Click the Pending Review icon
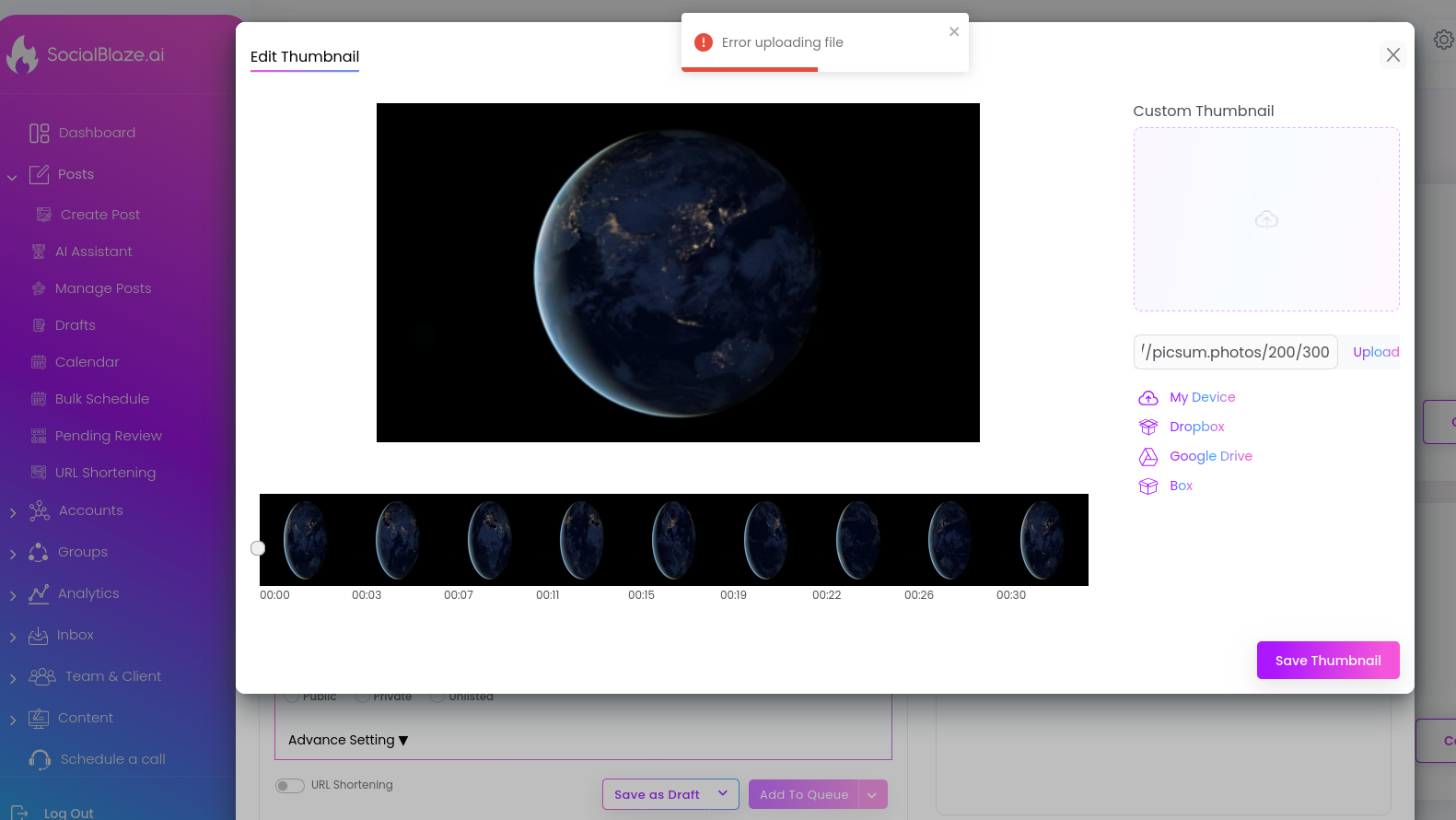 [39, 436]
